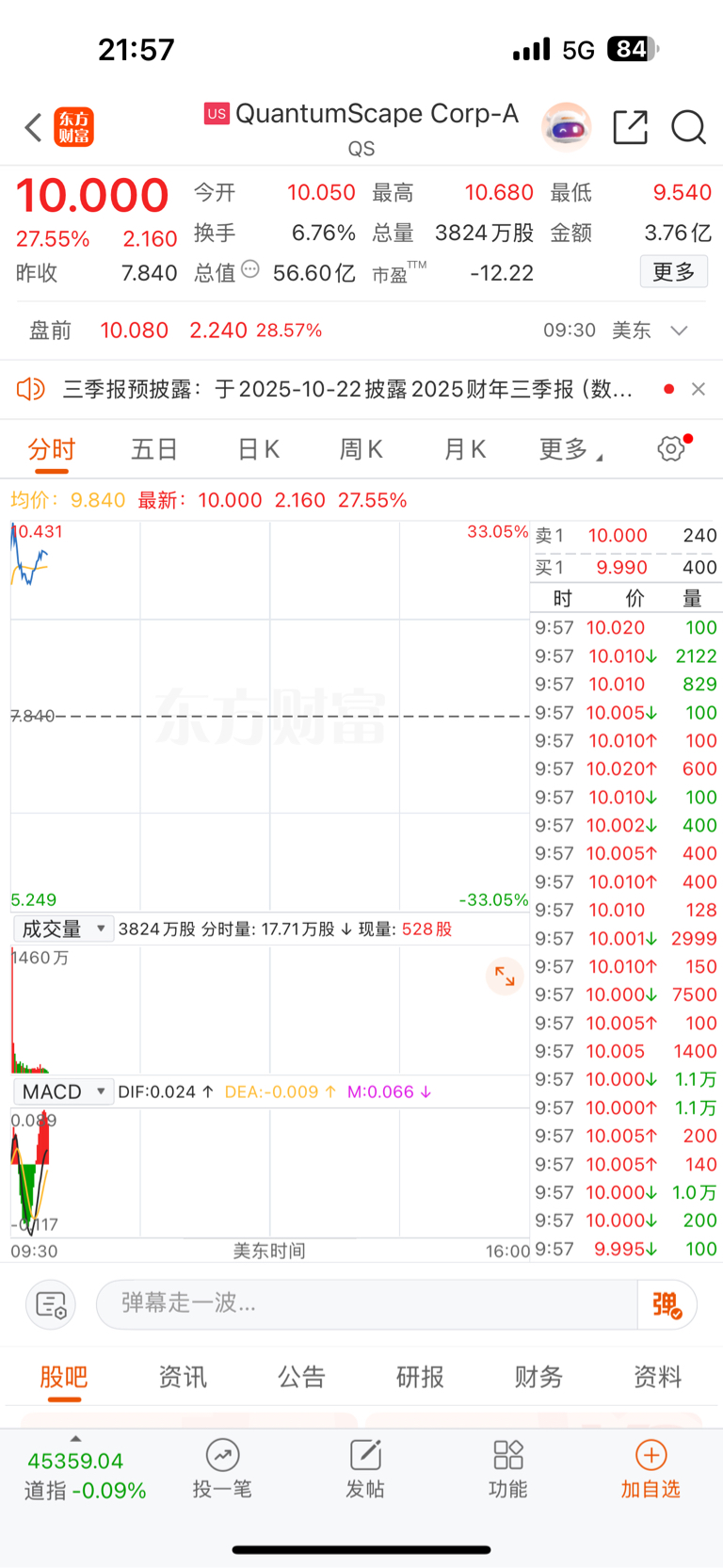
Task: Open the 成交量 indicator dropdown
Action: click(x=64, y=929)
